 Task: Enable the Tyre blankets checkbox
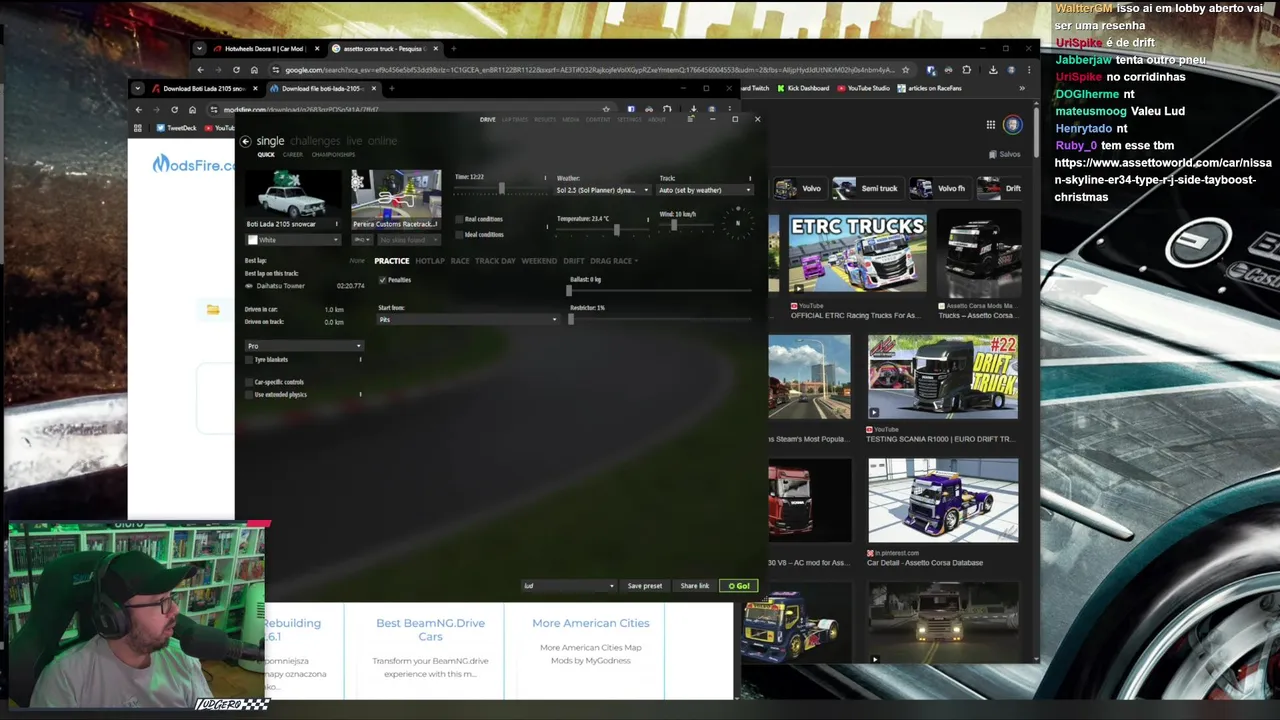(x=249, y=360)
